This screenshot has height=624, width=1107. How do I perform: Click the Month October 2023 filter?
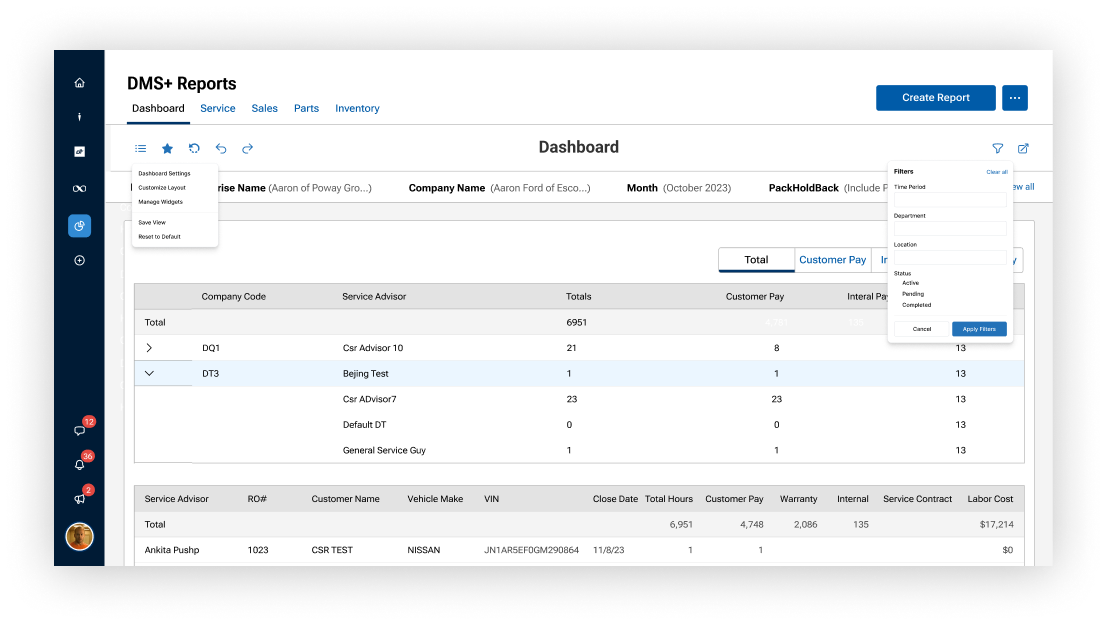point(678,188)
